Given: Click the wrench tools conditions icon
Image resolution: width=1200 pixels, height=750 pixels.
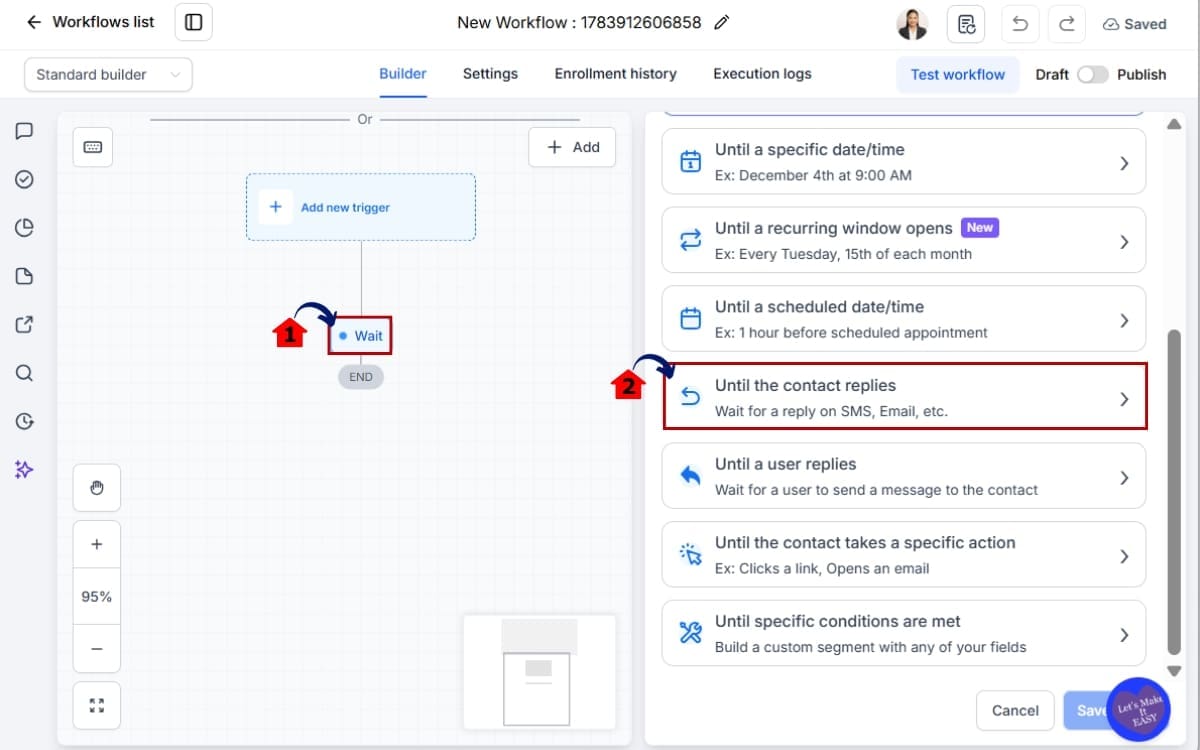Looking at the screenshot, I should coord(690,633).
